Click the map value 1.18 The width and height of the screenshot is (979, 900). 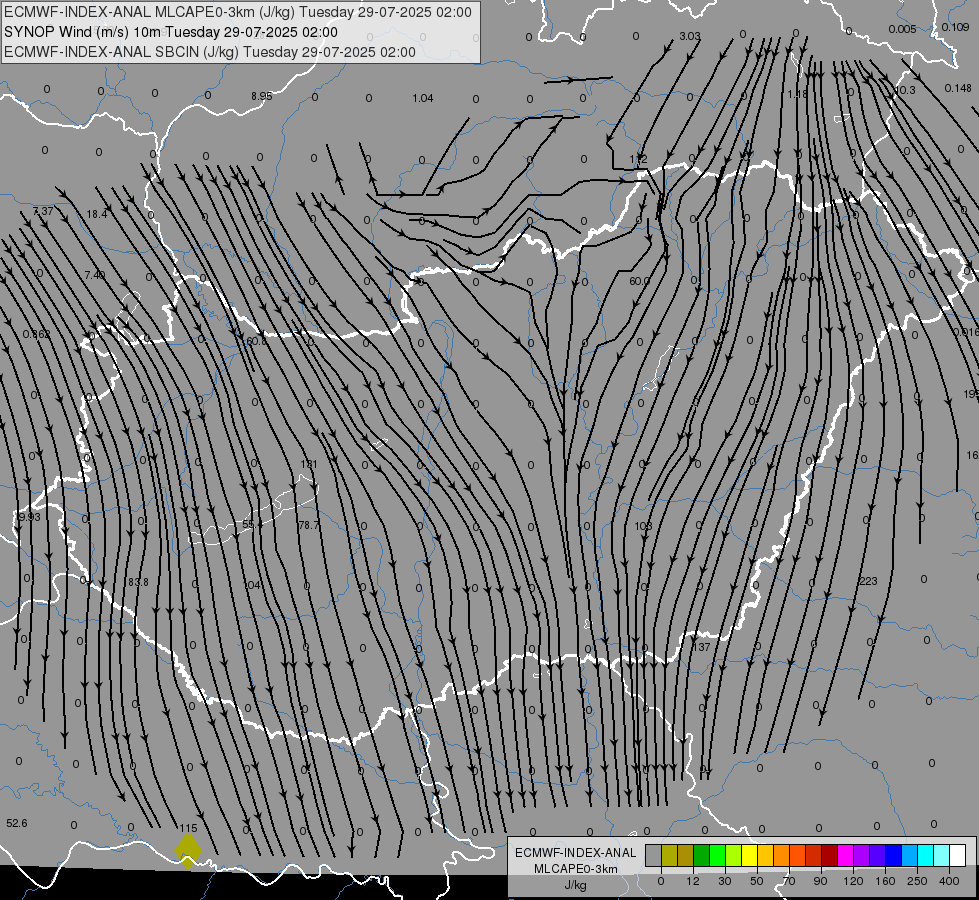click(x=797, y=94)
